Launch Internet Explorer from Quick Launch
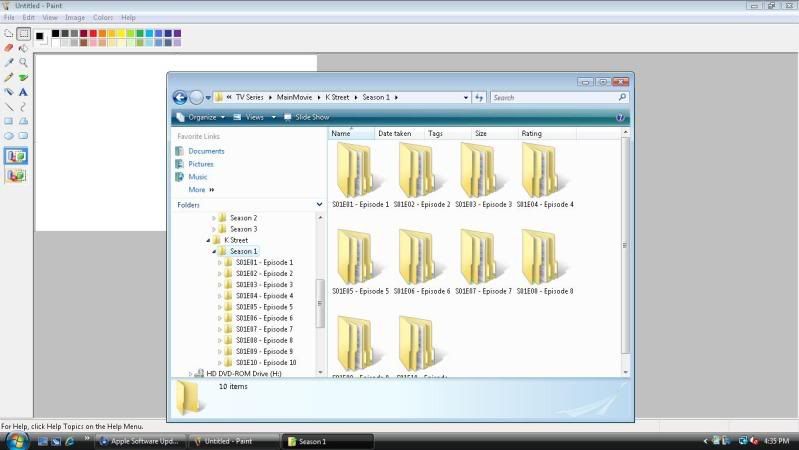The image size is (799, 450). click(69, 441)
